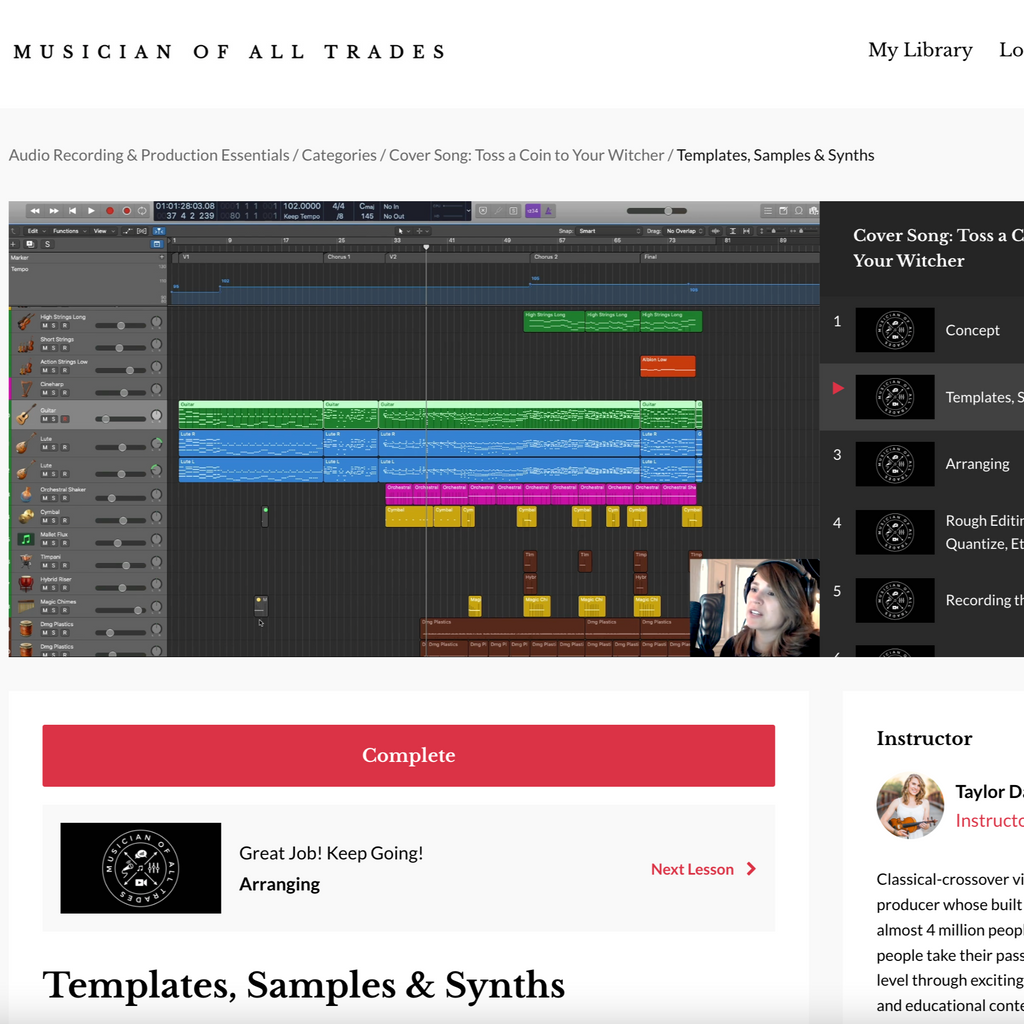
Task: Toggle record enable on Guitar track
Action: coord(65,419)
